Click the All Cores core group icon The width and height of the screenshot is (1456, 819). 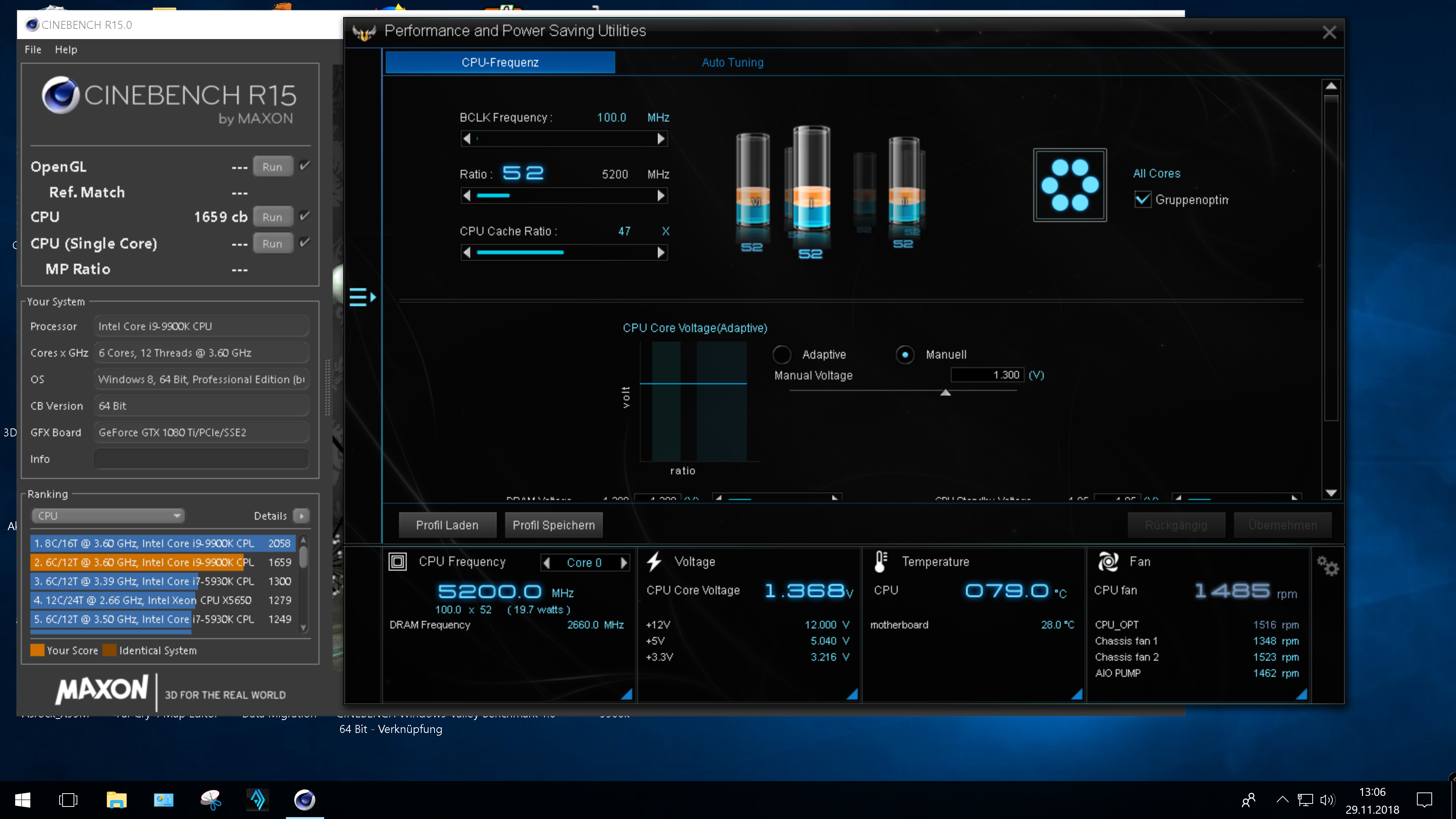click(x=1069, y=185)
